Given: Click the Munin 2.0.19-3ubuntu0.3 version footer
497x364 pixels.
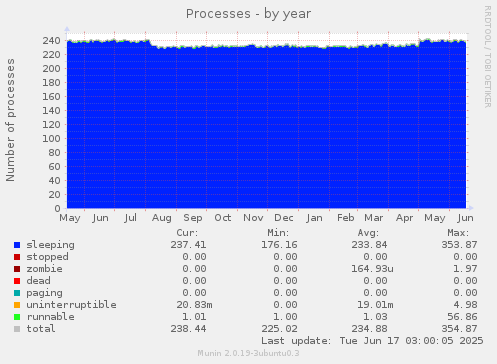Looking at the screenshot, I should (x=248, y=353).
